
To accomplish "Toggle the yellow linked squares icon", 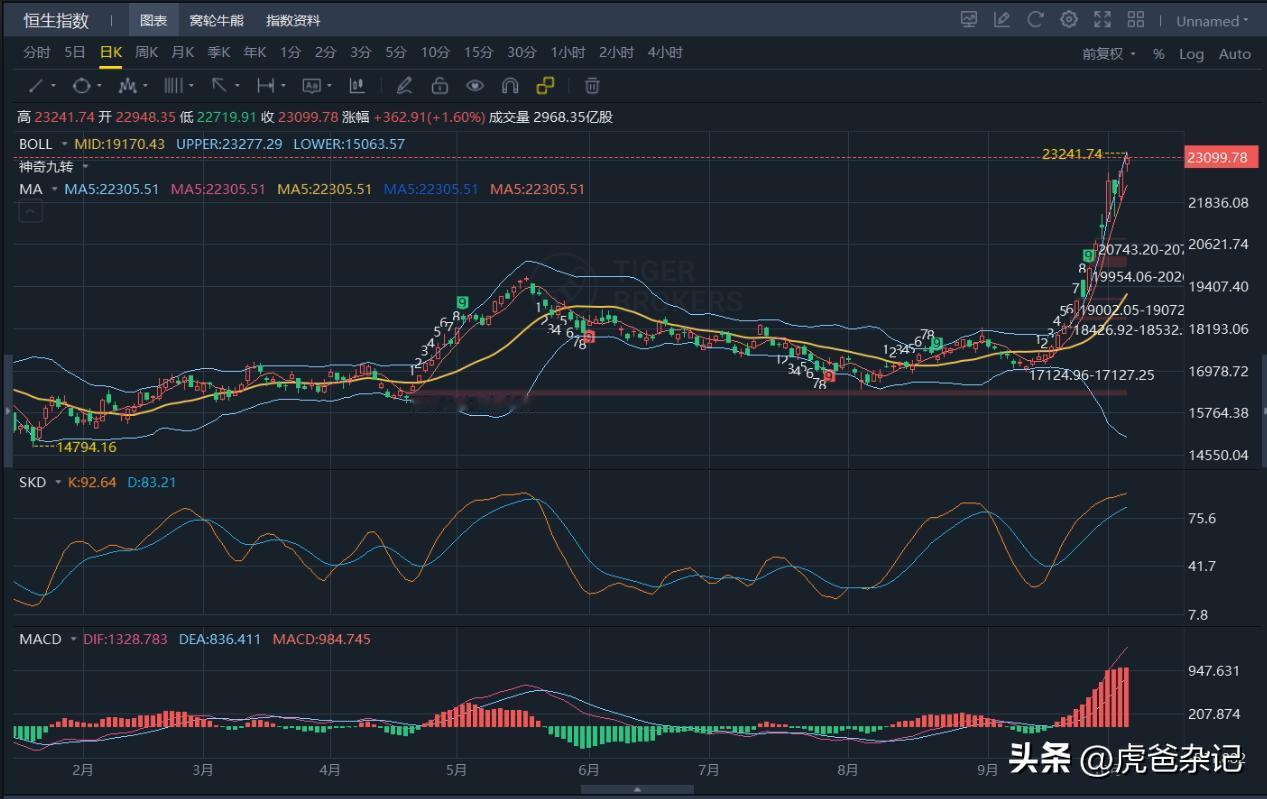I will tap(545, 86).
